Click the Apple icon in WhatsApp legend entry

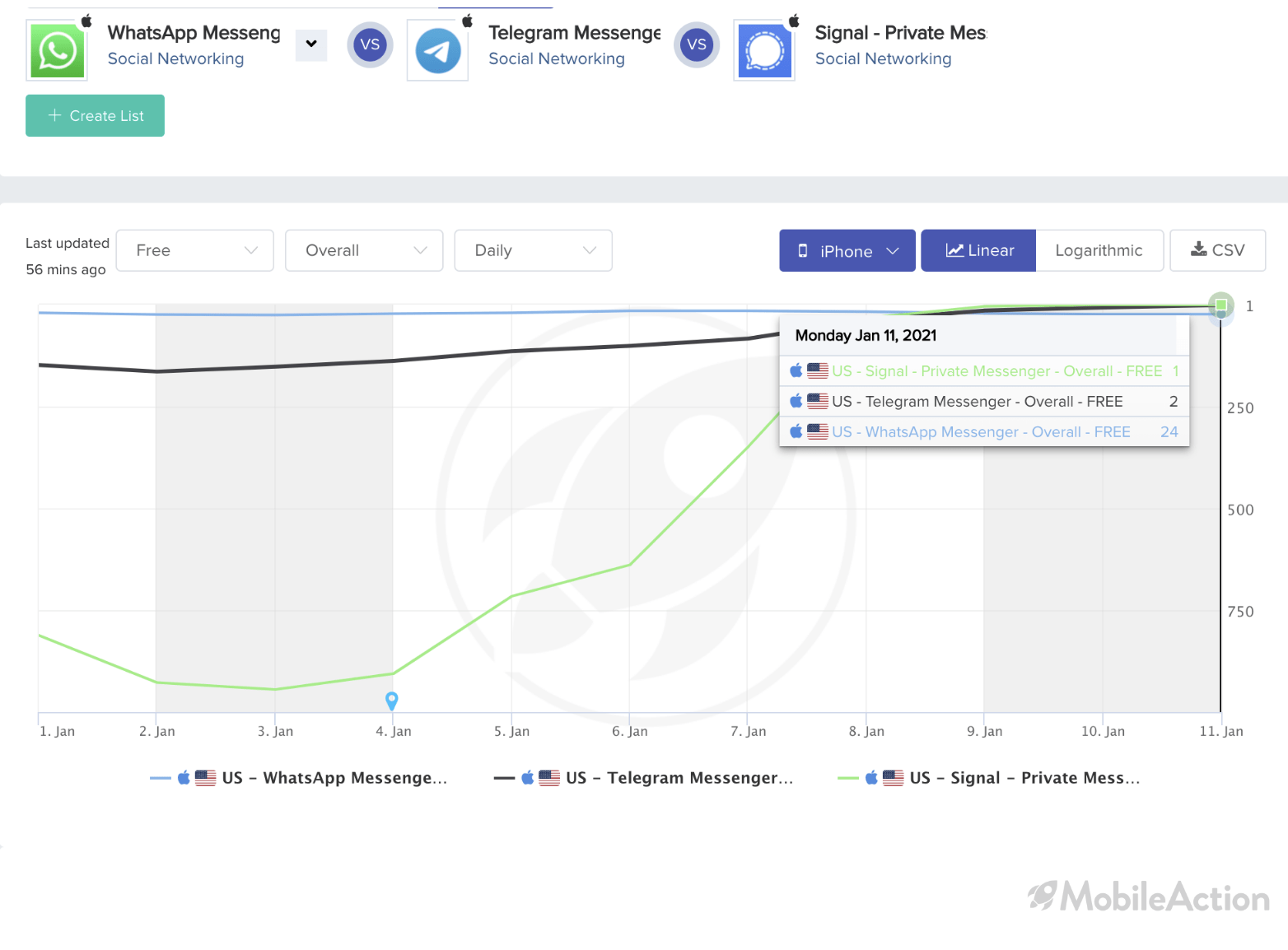pos(184,777)
